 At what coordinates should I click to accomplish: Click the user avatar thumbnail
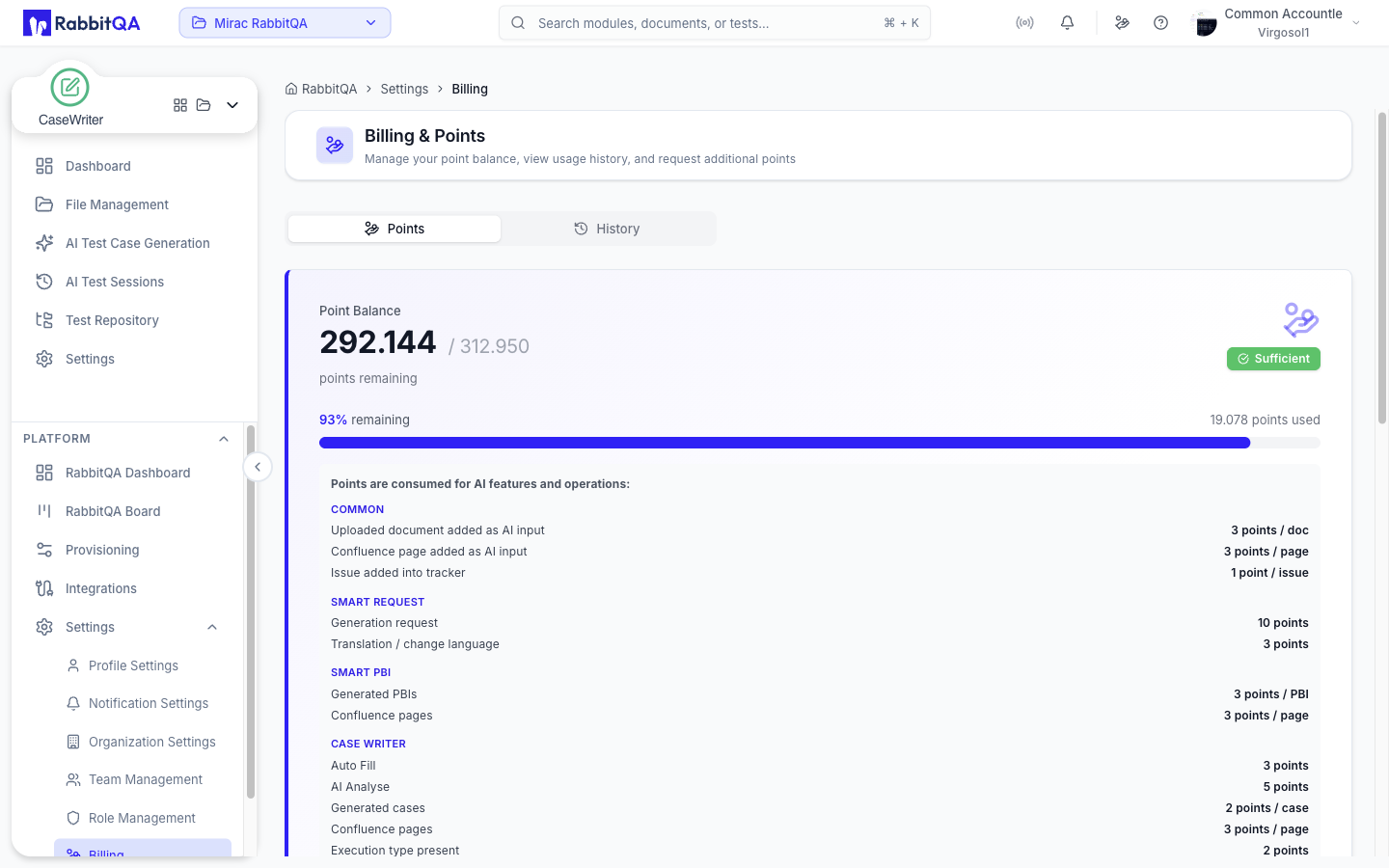[x=1205, y=24]
